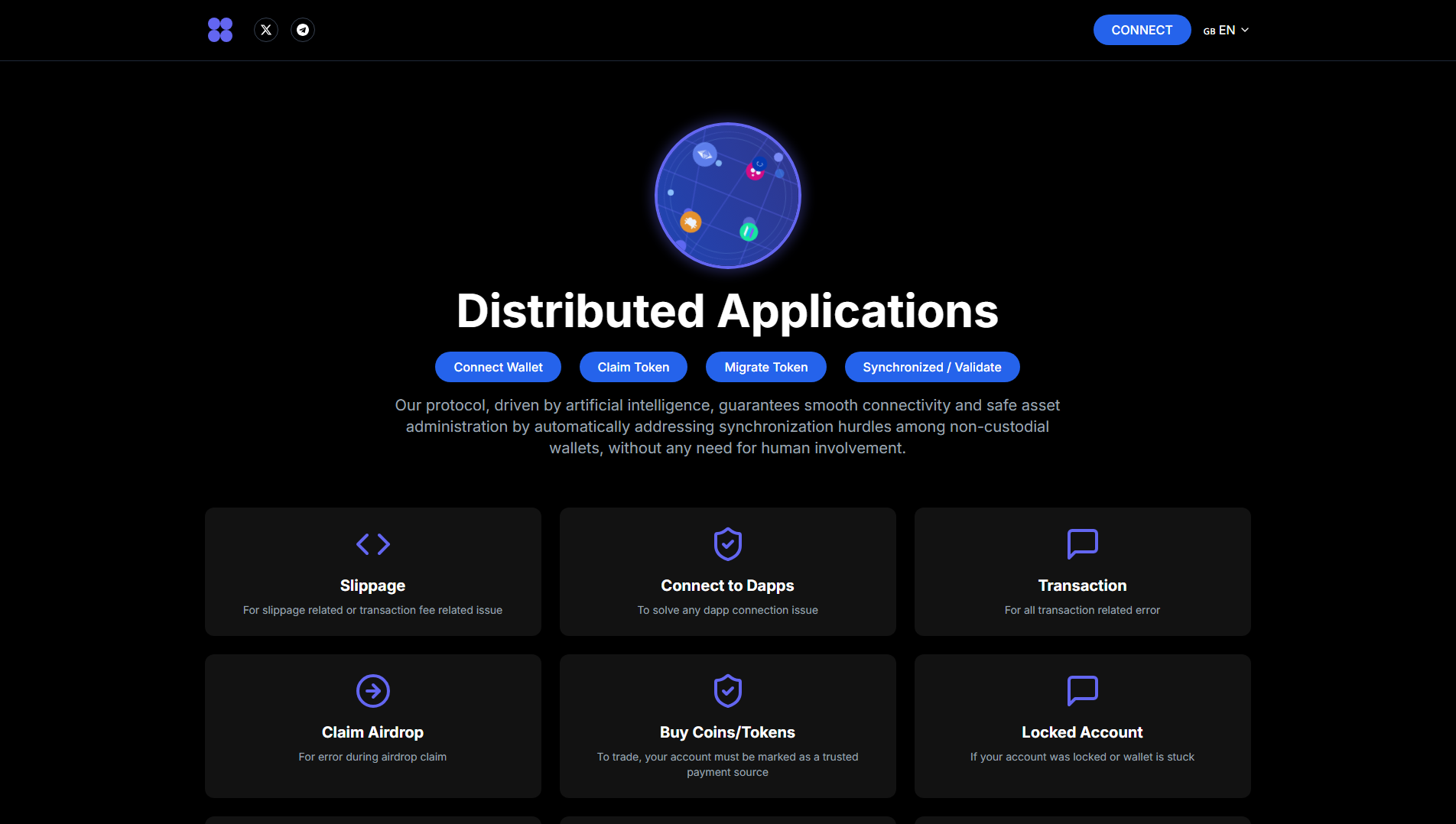1456x824 pixels.
Task: Click the Buy Coins/Tokens shield icon
Action: point(728,691)
